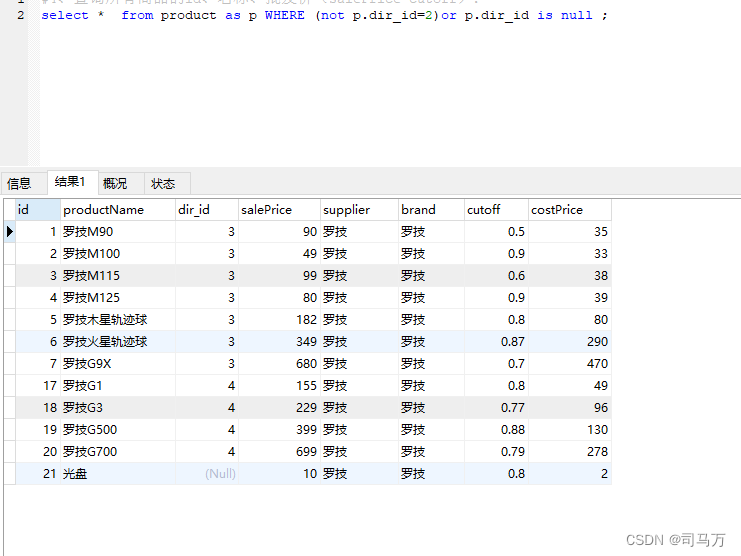
Task: Select cell 罗技G9X
Action: (118, 364)
